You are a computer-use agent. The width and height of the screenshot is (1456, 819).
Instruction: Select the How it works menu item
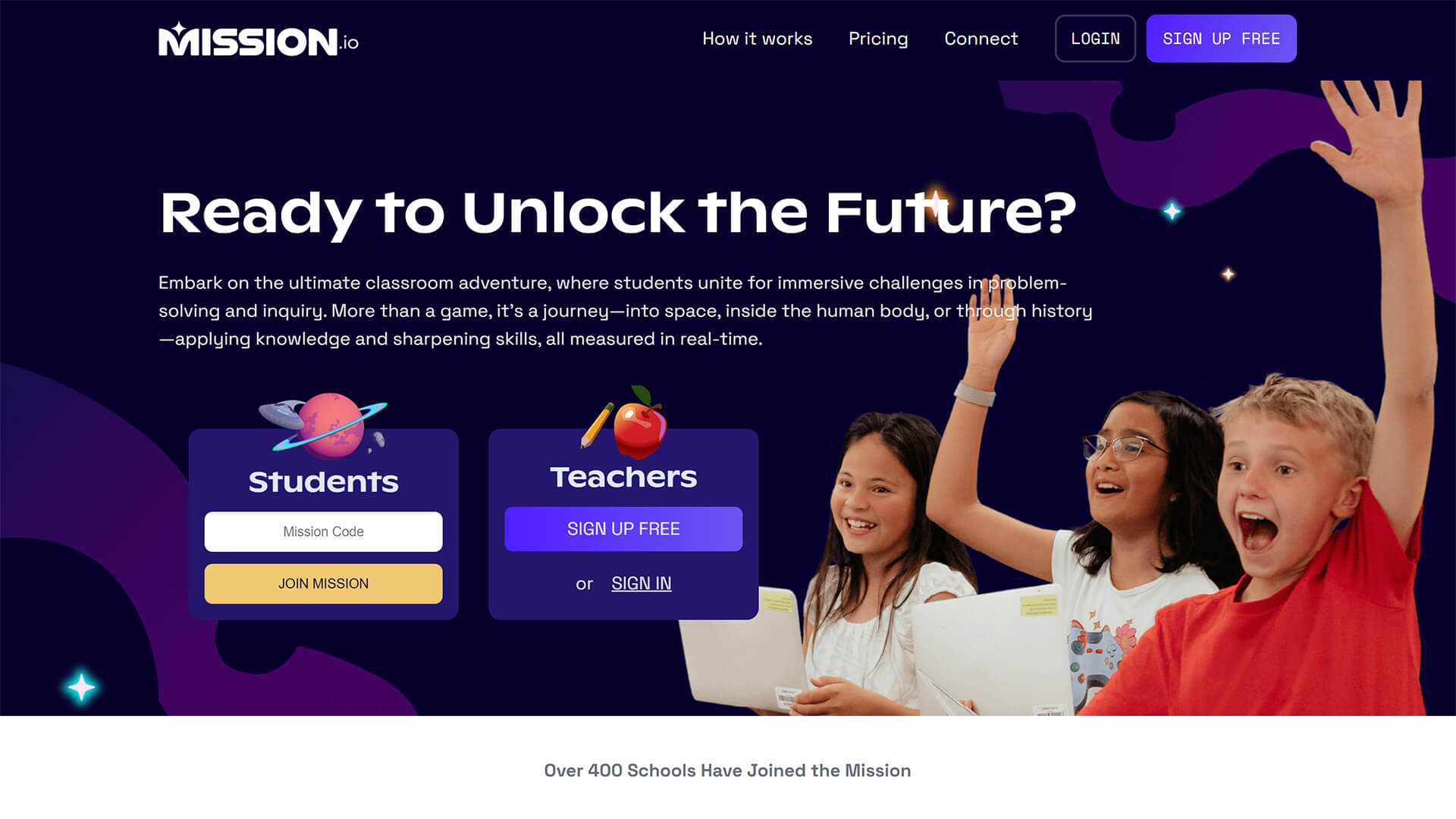tap(757, 38)
